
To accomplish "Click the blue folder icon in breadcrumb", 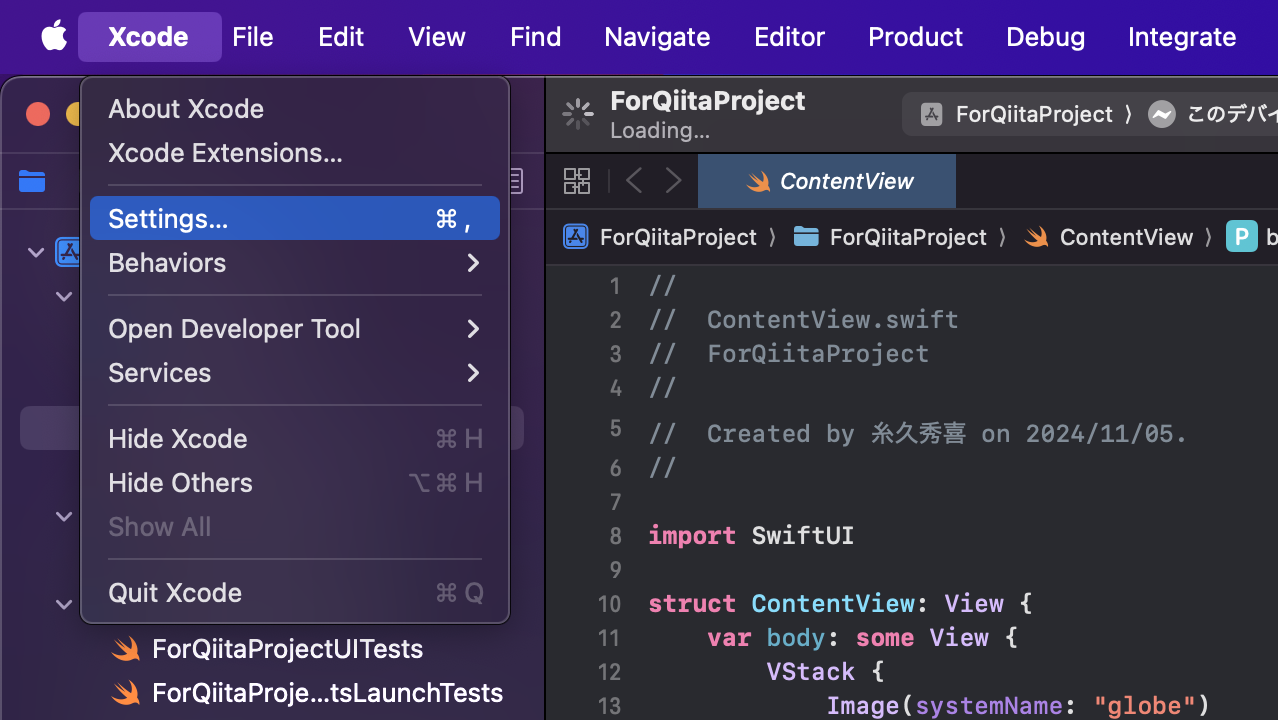I will click(806, 237).
